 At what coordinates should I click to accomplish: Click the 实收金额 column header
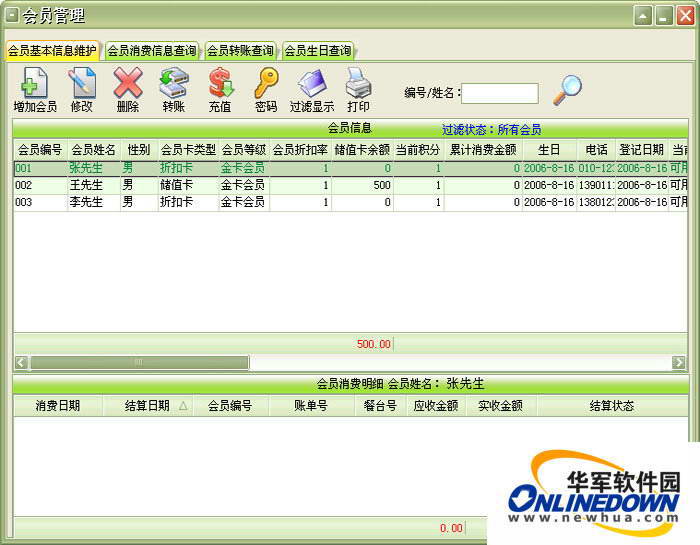(x=501, y=406)
